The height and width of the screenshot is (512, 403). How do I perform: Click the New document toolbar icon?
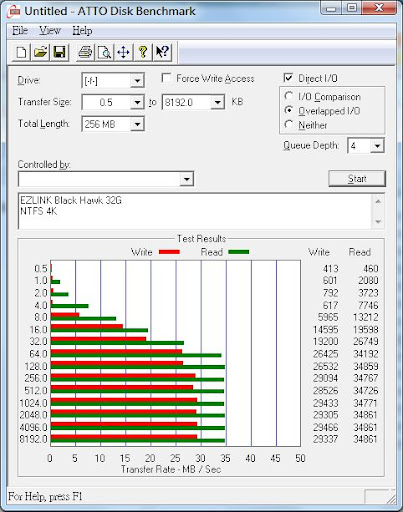tap(22, 52)
